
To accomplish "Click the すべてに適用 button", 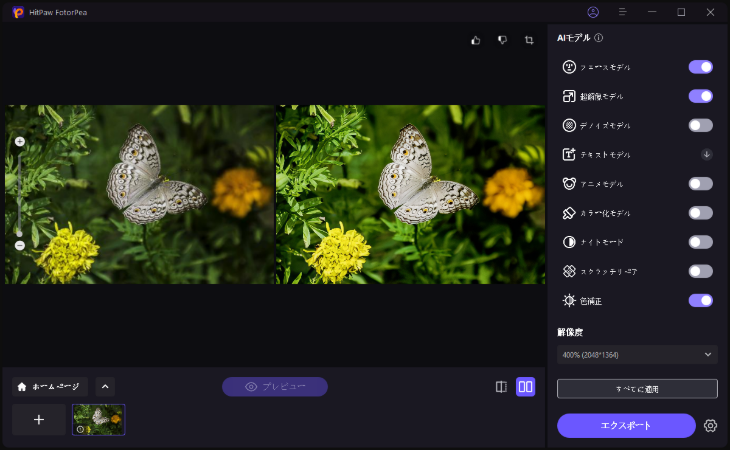I will (637, 389).
